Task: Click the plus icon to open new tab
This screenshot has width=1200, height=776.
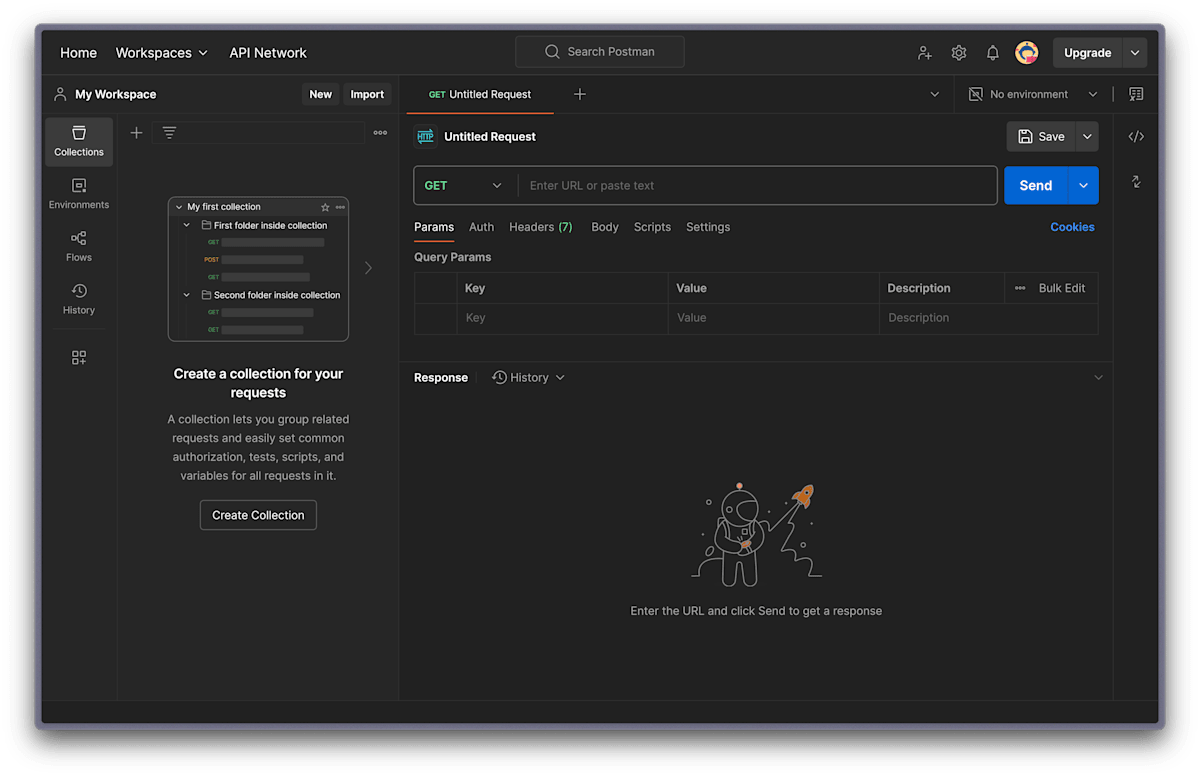Action: click(x=580, y=94)
